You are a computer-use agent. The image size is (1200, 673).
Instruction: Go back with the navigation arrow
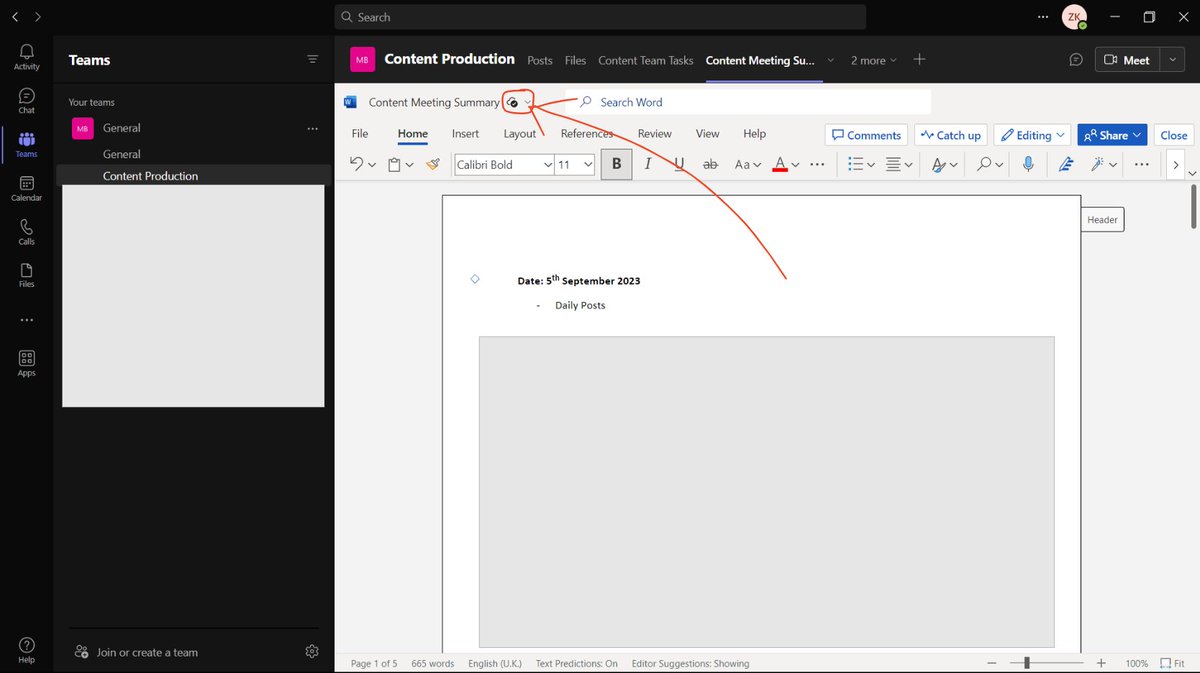[x=15, y=17]
